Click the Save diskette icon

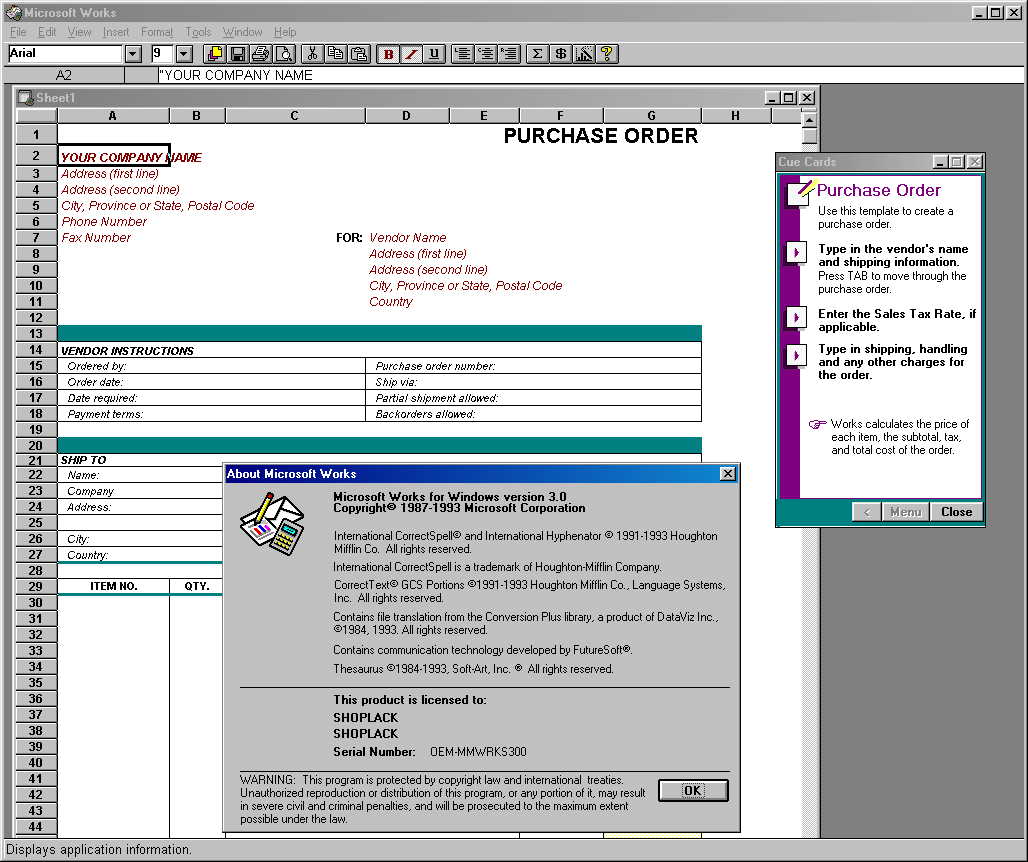[238, 54]
